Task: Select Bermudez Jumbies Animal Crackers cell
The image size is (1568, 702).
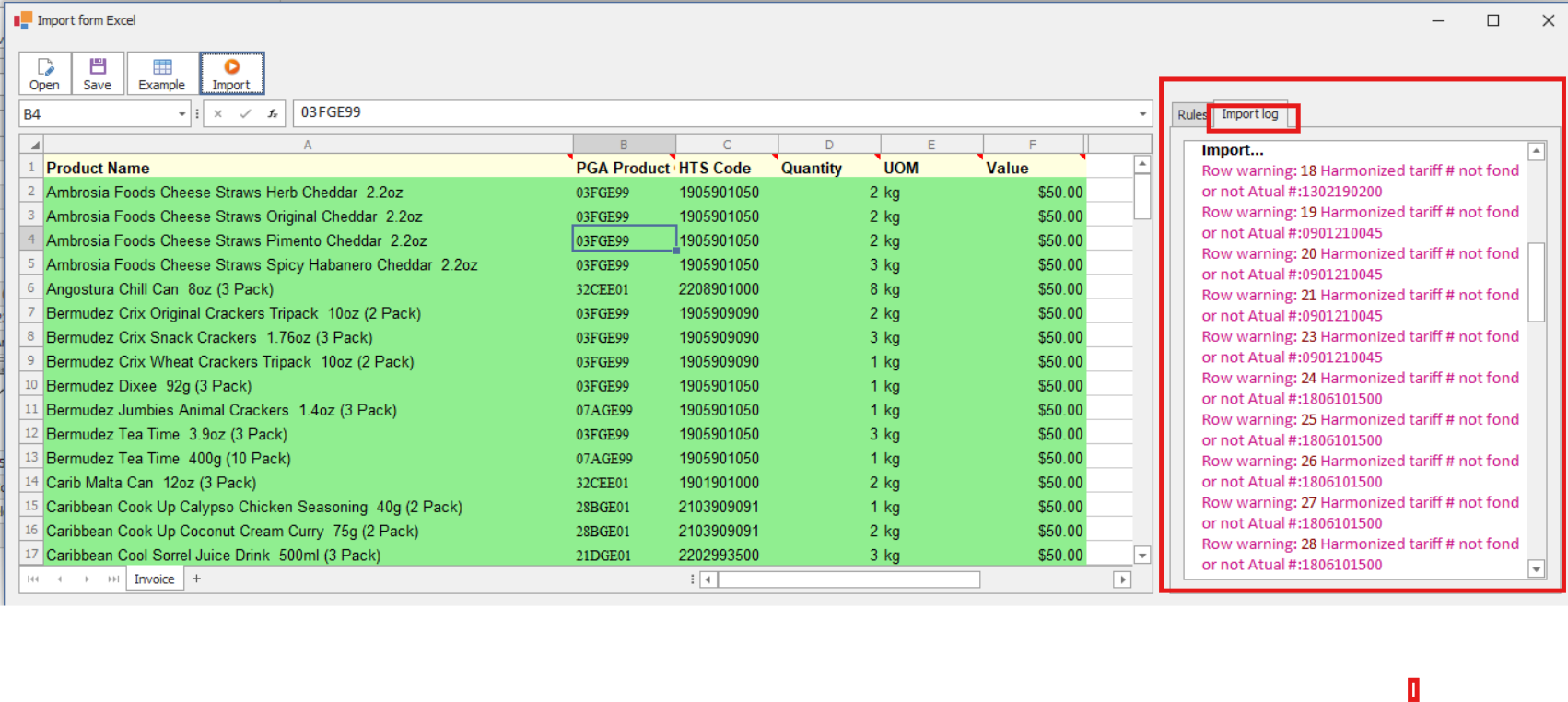Action: (308, 410)
